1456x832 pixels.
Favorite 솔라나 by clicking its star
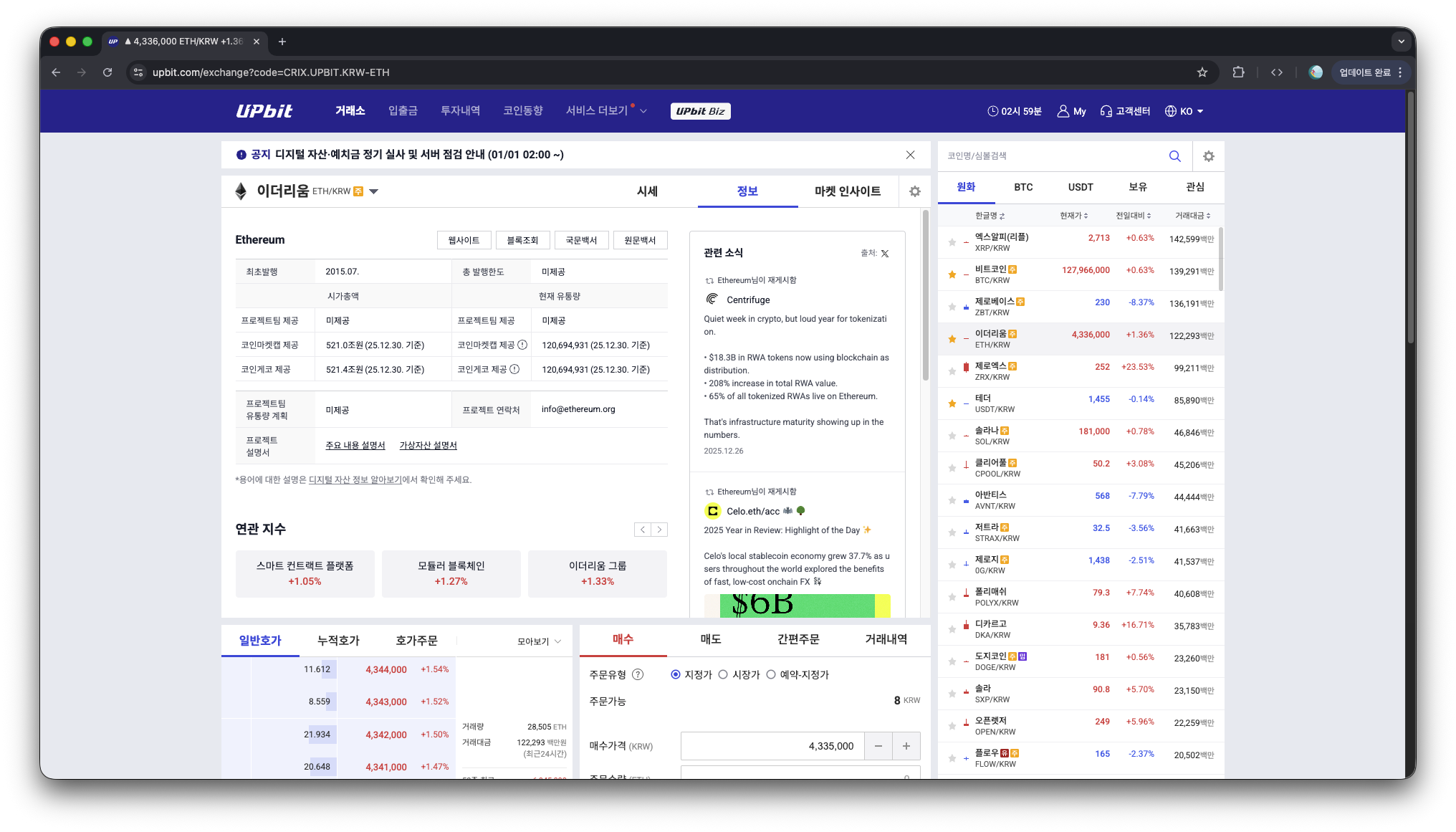pos(952,434)
